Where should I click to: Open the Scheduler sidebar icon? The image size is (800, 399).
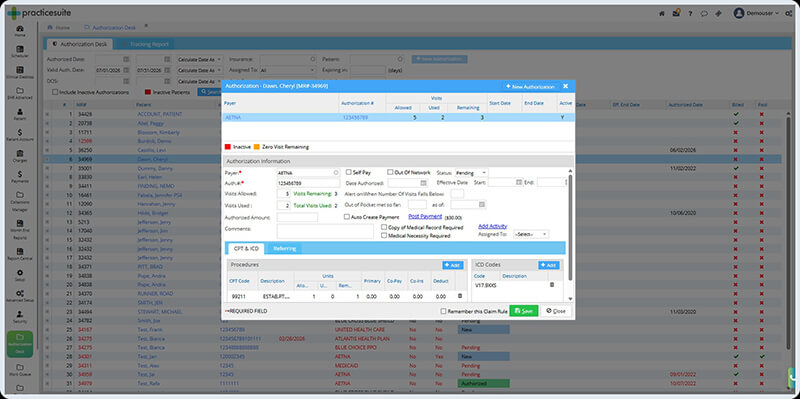19,52
